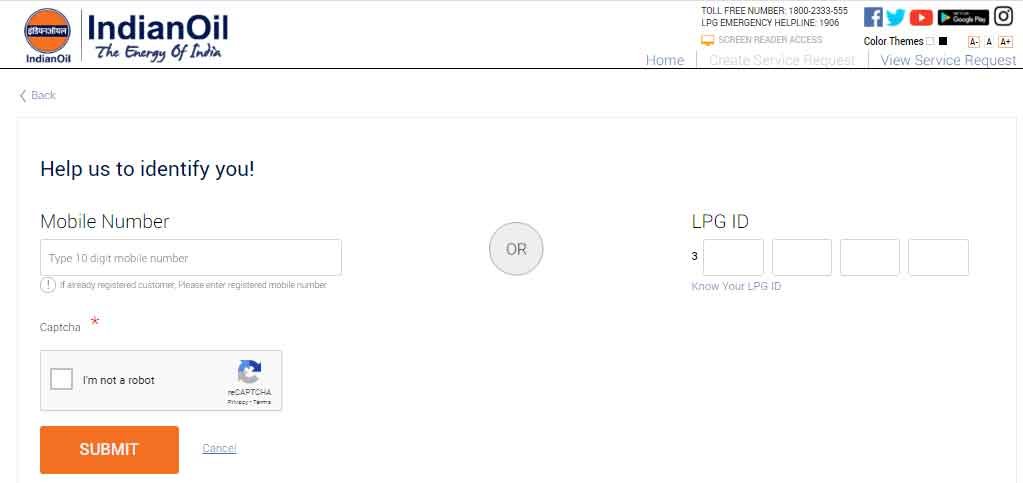Click the Color Themes label
Screen dimensions: 1023x483
coord(893,41)
